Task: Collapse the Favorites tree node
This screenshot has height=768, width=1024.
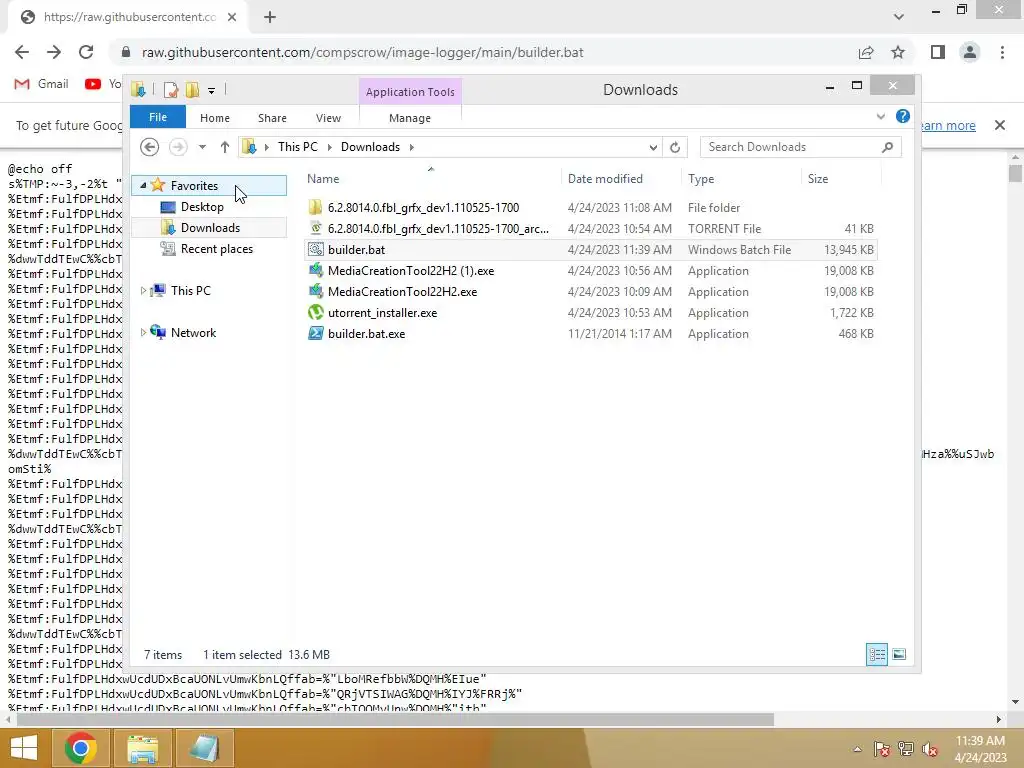Action: (x=143, y=185)
